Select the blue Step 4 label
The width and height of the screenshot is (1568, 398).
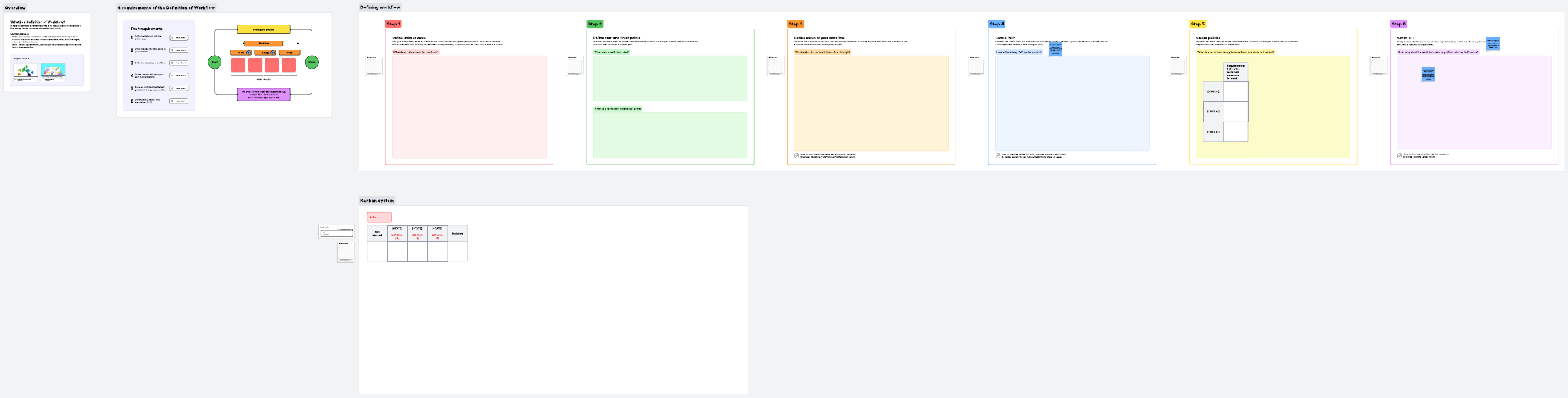996,24
